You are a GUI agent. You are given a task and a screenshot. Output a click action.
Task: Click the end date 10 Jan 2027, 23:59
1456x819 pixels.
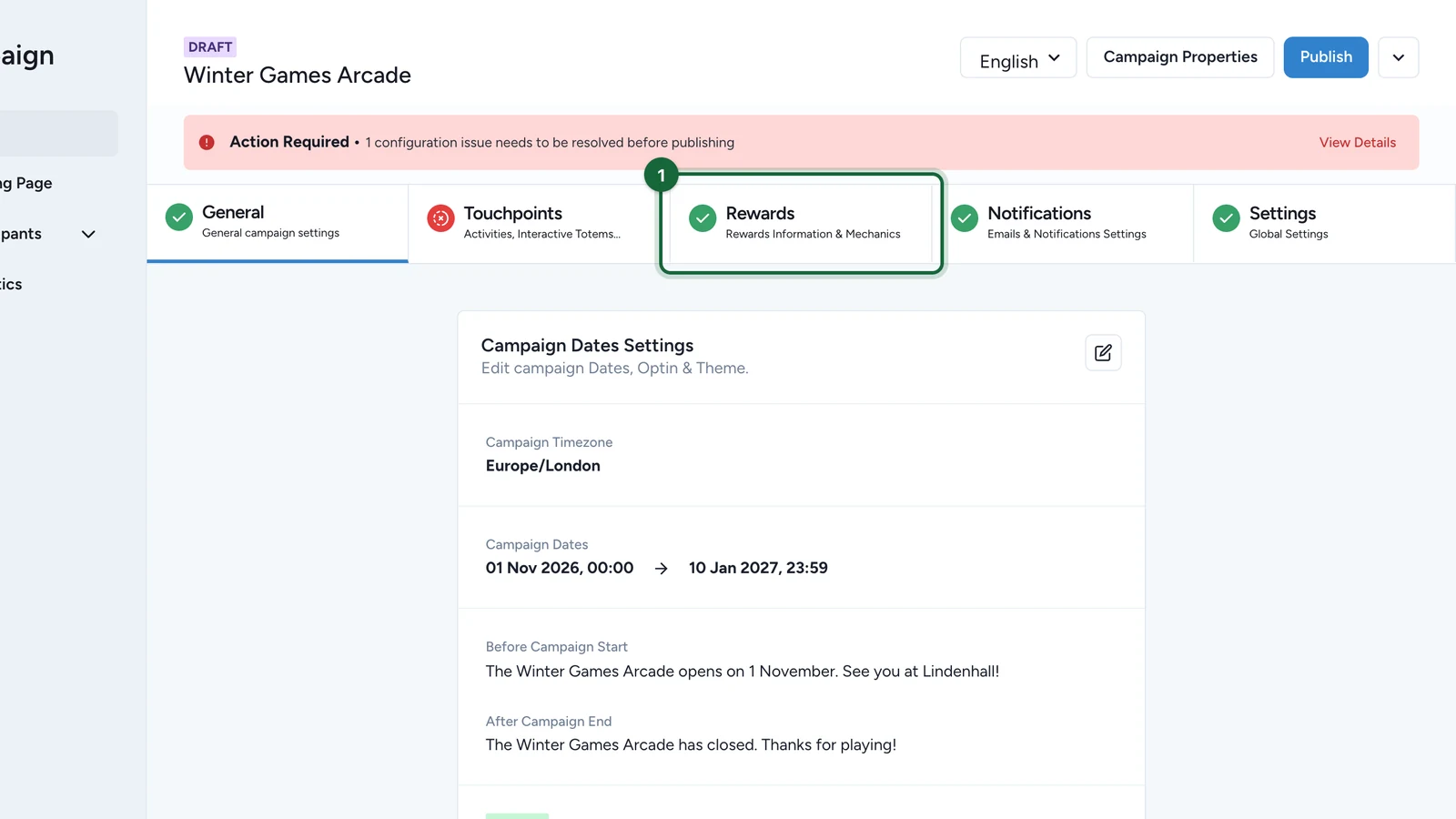[758, 568]
